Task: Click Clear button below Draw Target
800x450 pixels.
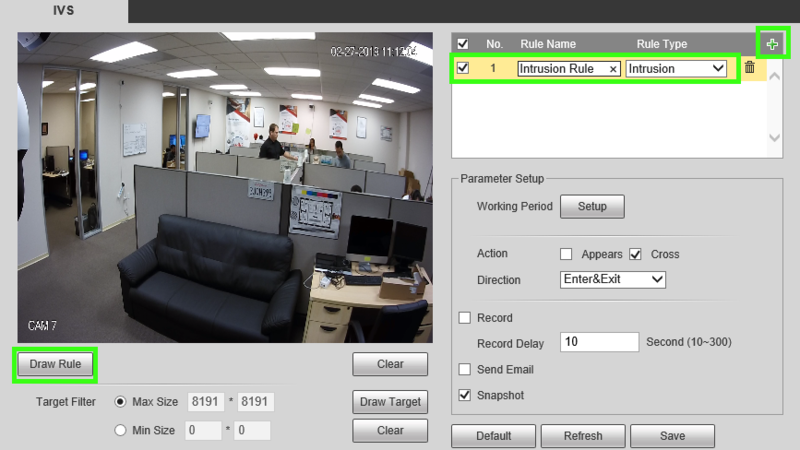Action: pyautogui.click(x=390, y=431)
